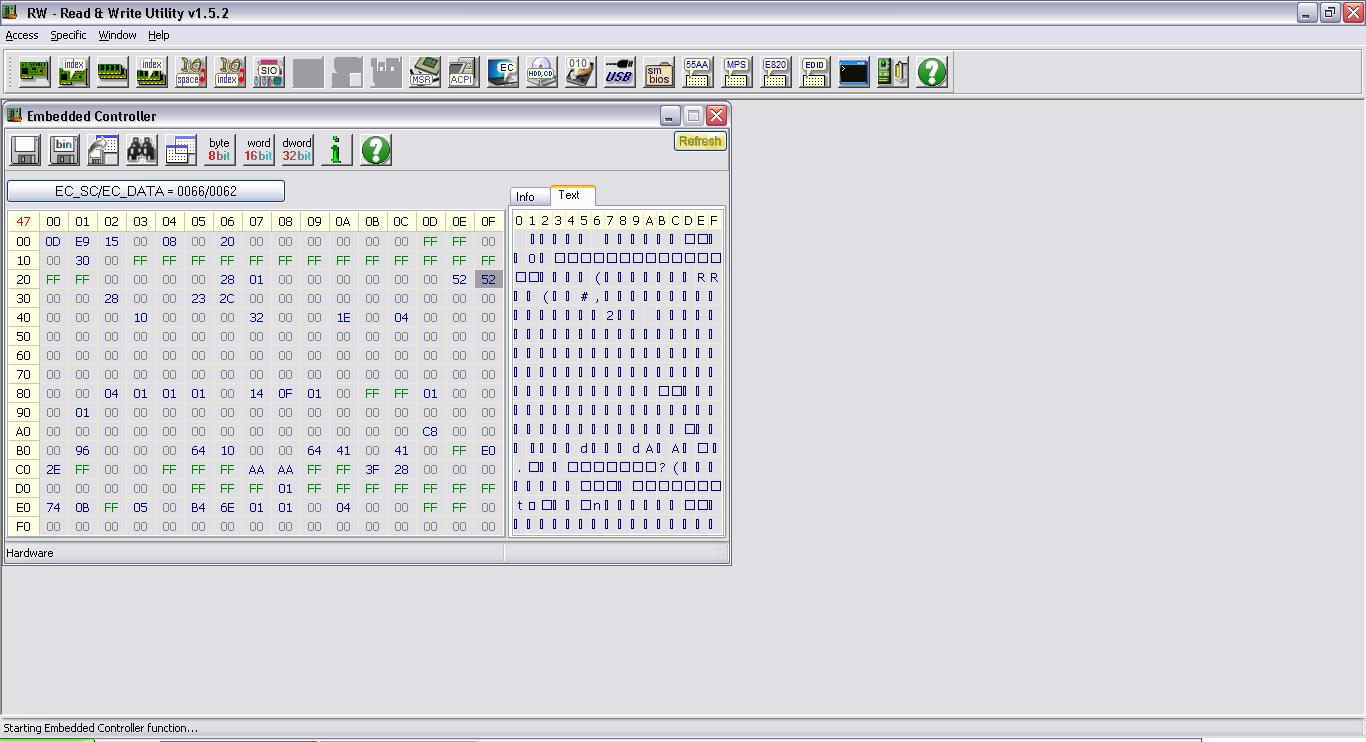1366x742 pixels.
Task: Open the command window console icon
Action: pyautogui.click(x=853, y=72)
